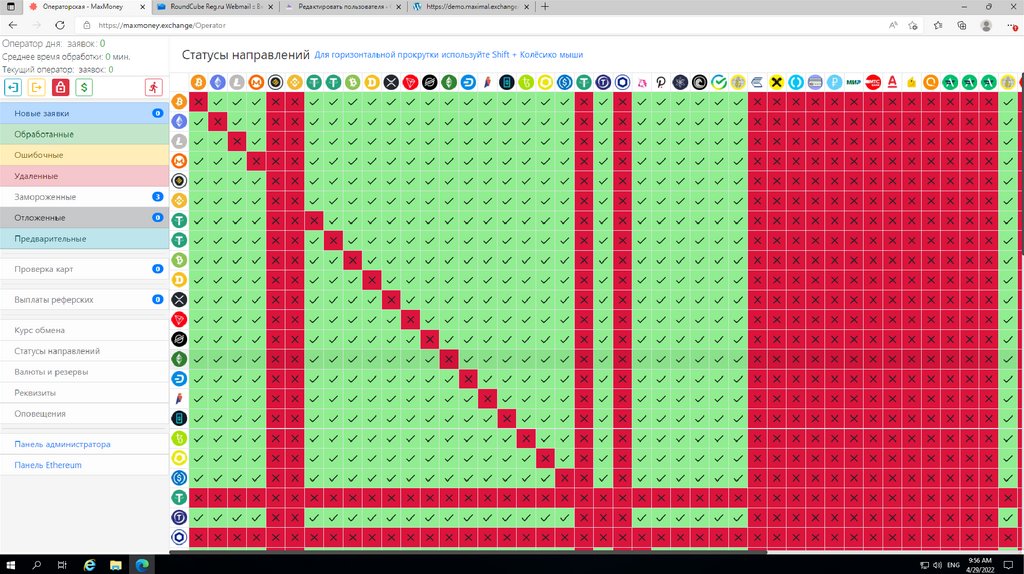Click the Ethereum icon in the column header

(x=217, y=82)
